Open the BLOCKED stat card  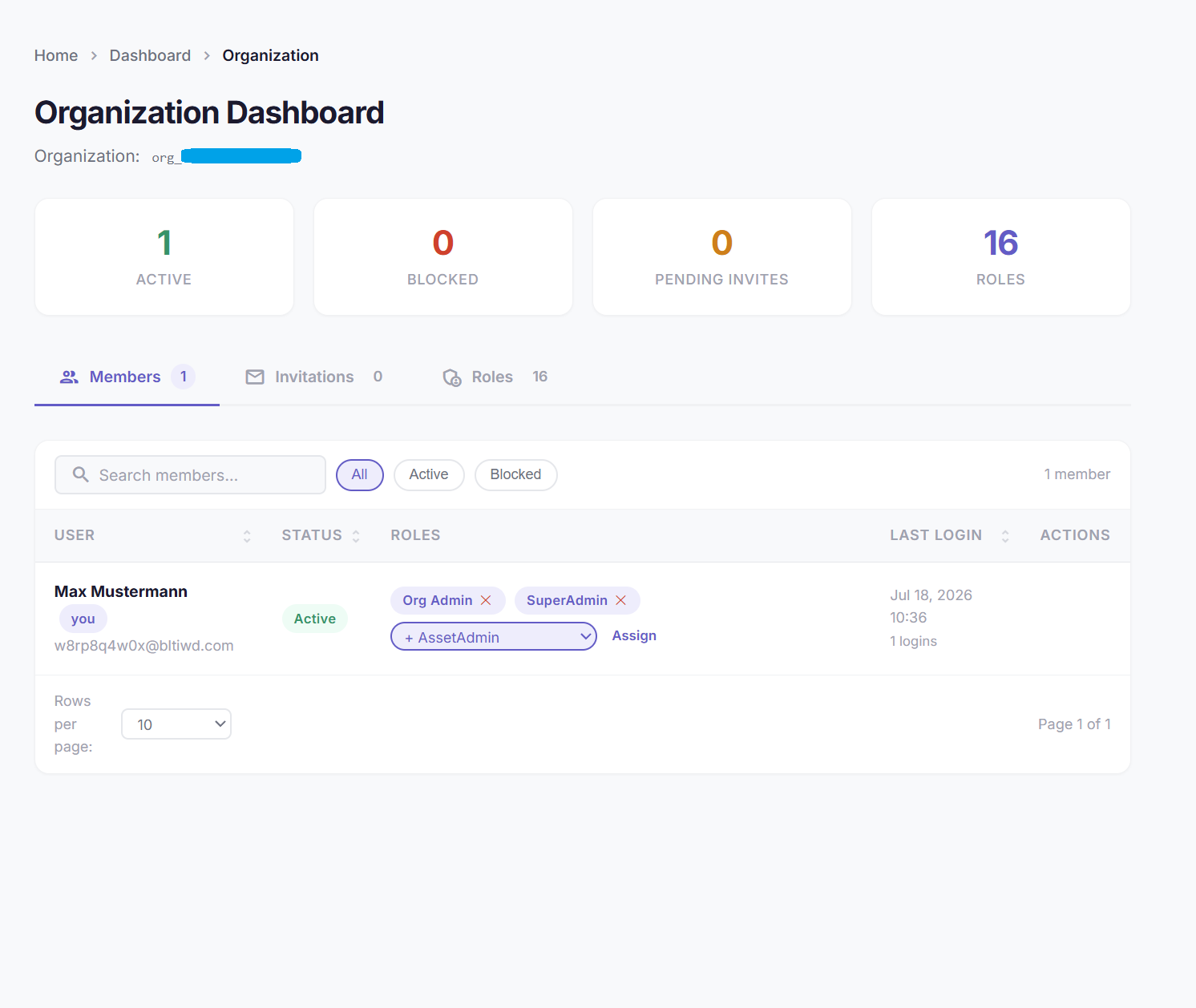coord(443,256)
